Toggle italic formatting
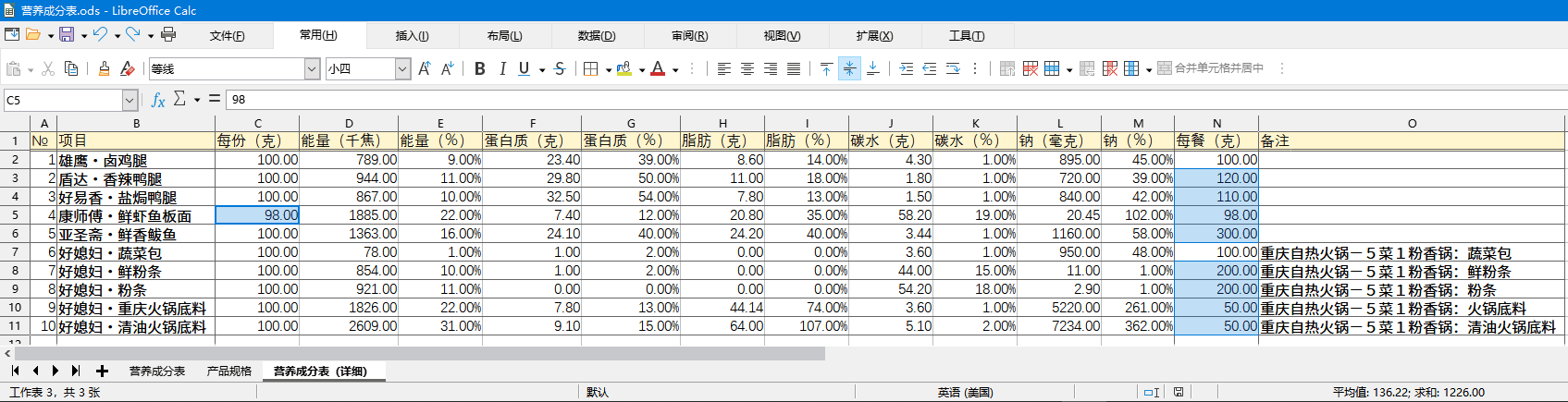The width and height of the screenshot is (1568, 402). pyautogui.click(x=502, y=68)
